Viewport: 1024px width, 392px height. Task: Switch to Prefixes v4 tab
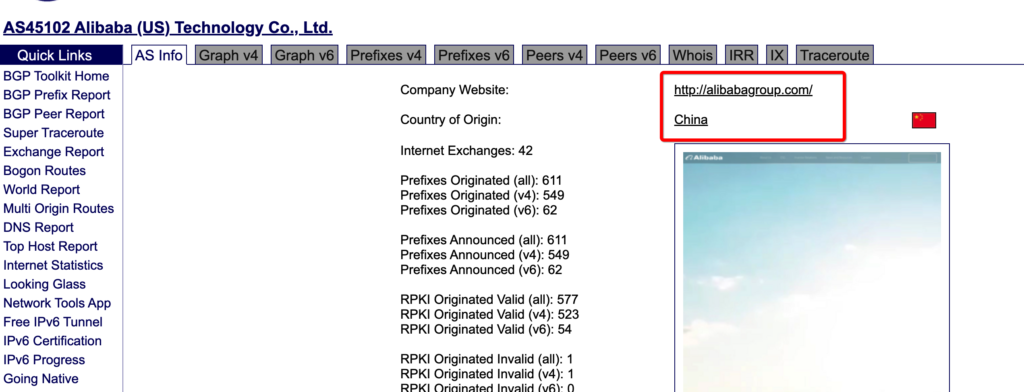[386, 56]
